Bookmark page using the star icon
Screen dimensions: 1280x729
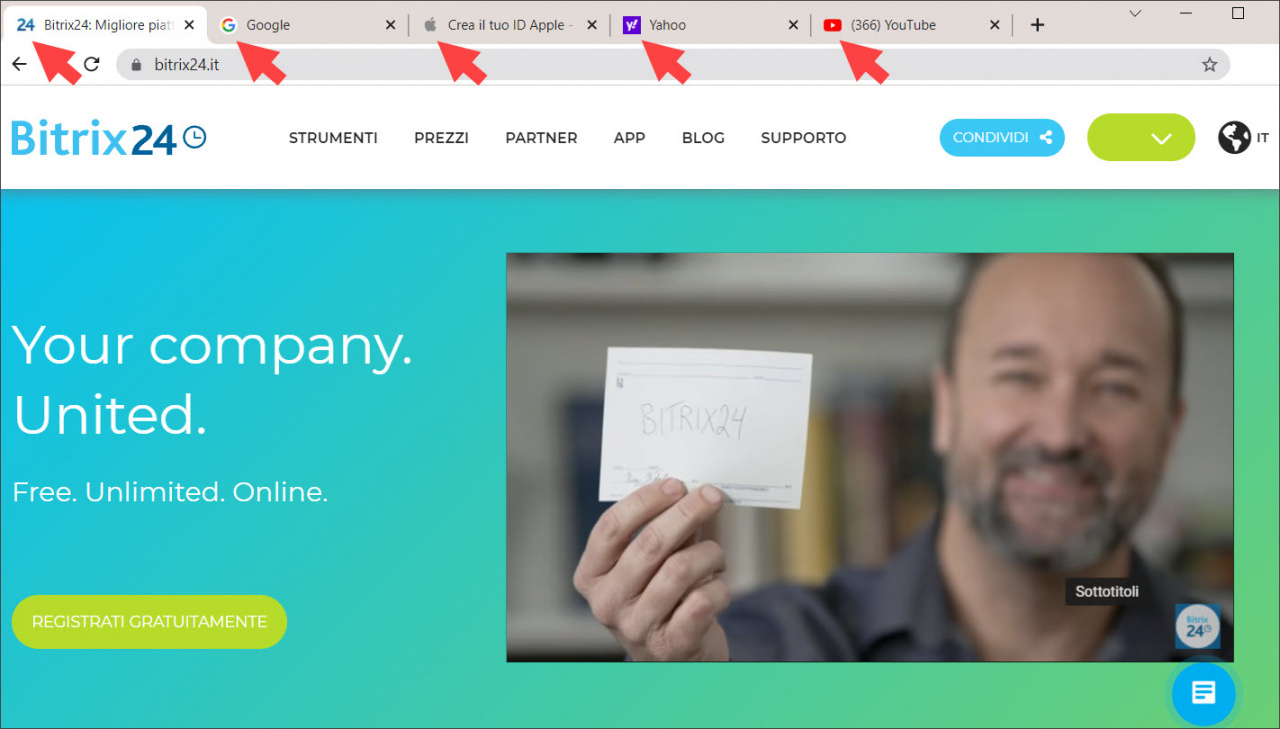click(1209, 65)
